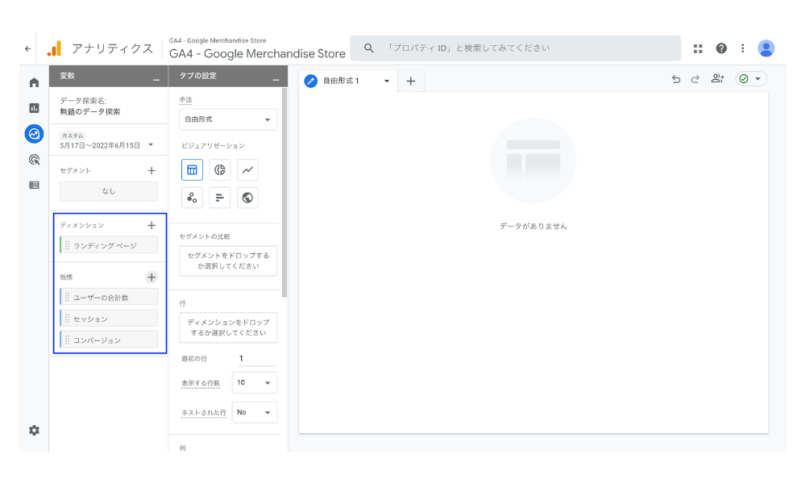
Task: Open the 手法 technique dropdown
Action: (228, 120)
